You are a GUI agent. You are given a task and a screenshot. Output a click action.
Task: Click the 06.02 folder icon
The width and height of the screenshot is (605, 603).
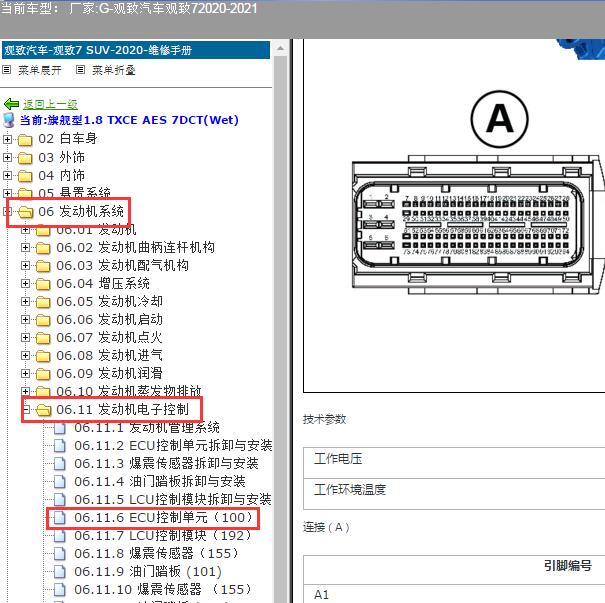[43, 248]
